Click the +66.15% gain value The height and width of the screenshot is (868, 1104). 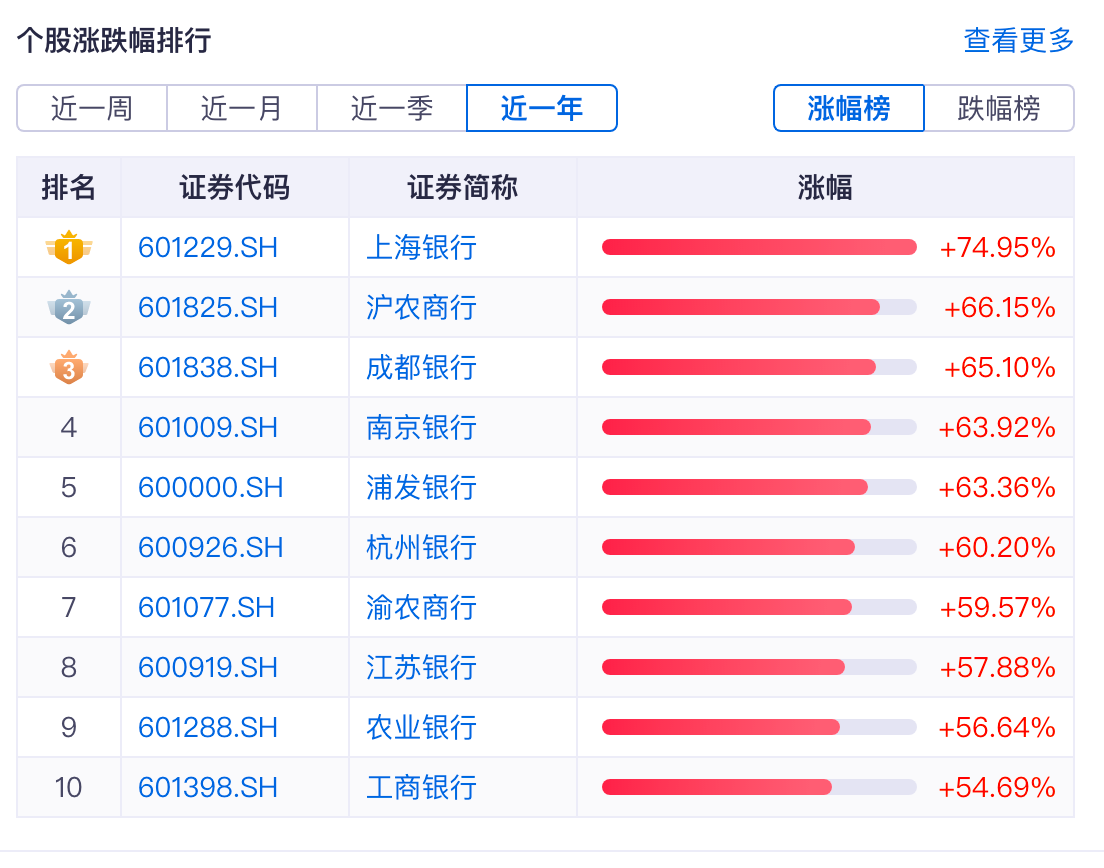pyautogui.click(x=999, y=308)
